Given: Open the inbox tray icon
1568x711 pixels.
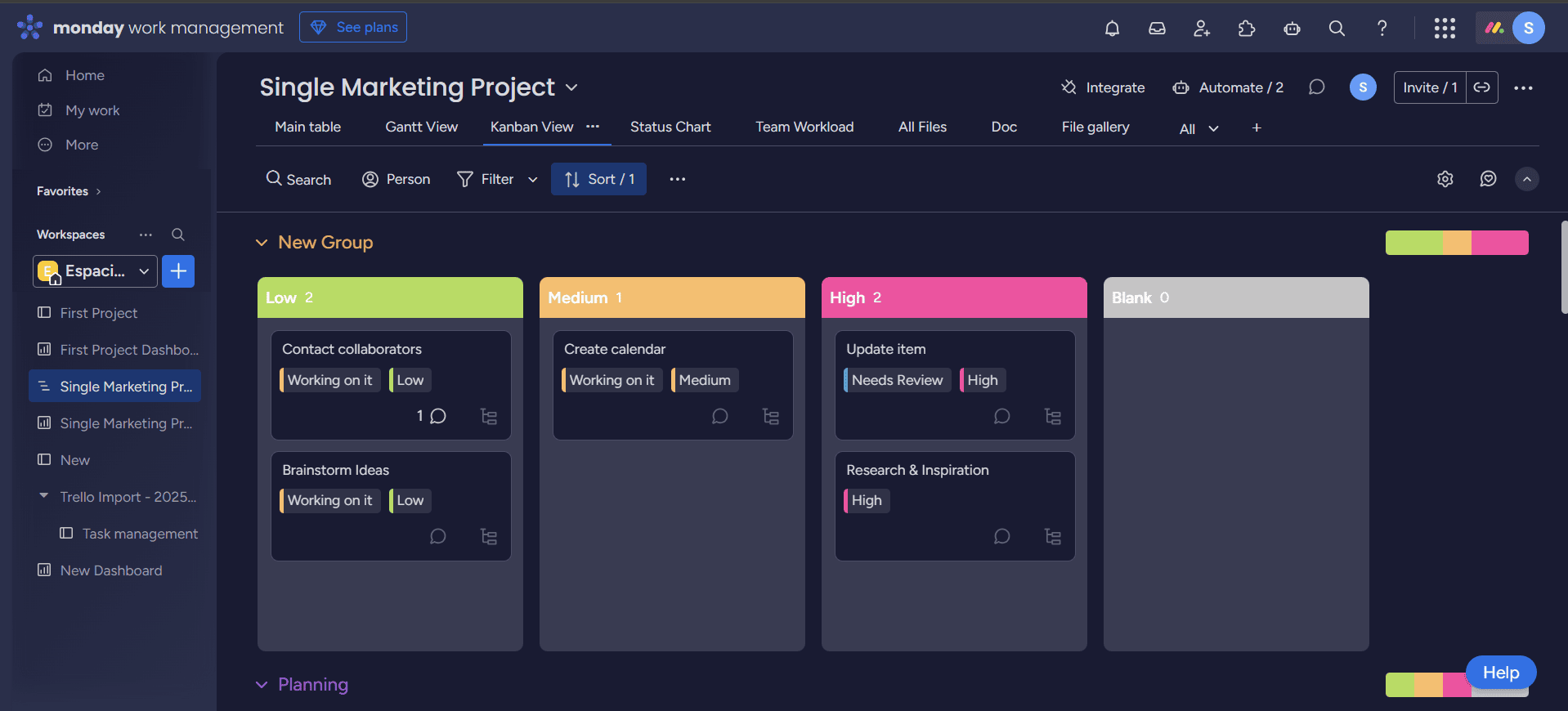Looking at the screenshot, I should coord(1157,29).
